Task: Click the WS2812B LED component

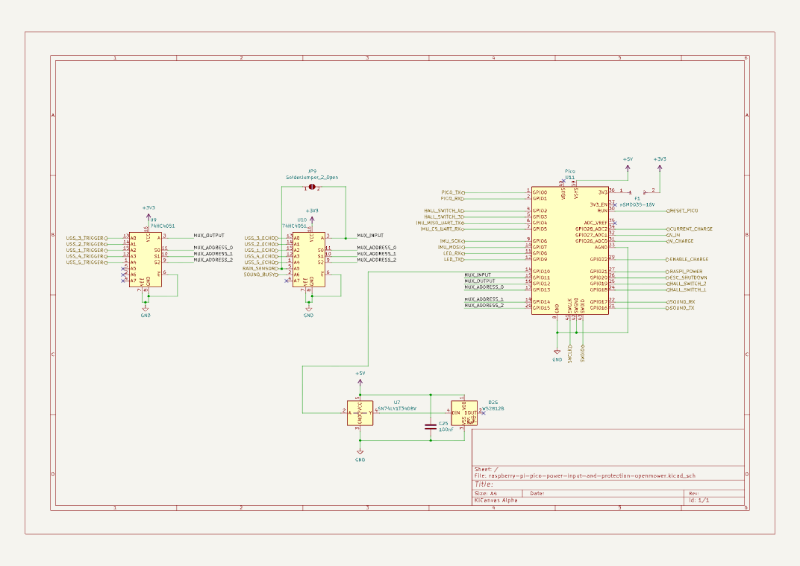Action: click(465, 412)
